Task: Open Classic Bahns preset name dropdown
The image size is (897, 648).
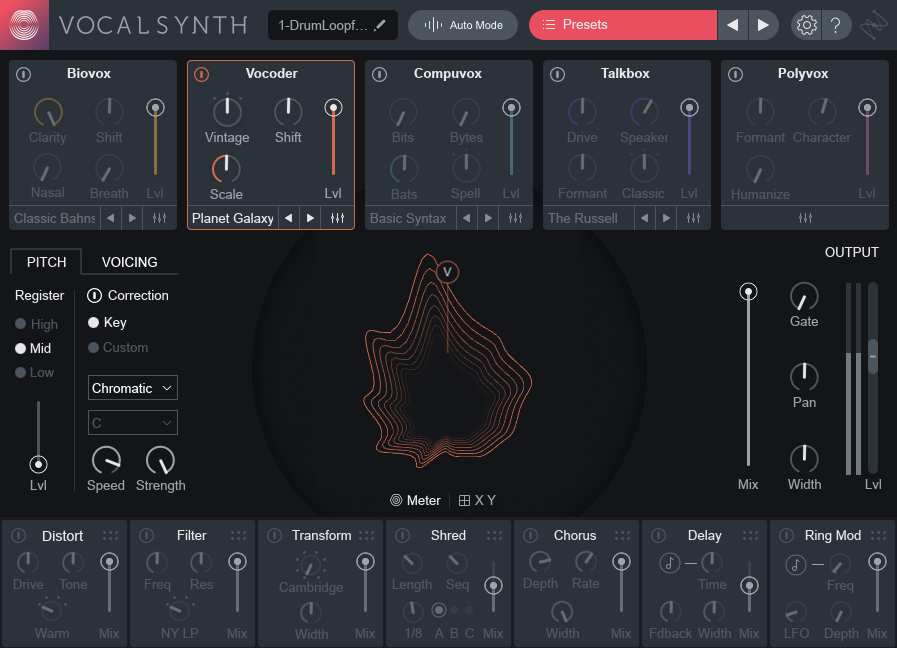Action: [x=55, y=218]
